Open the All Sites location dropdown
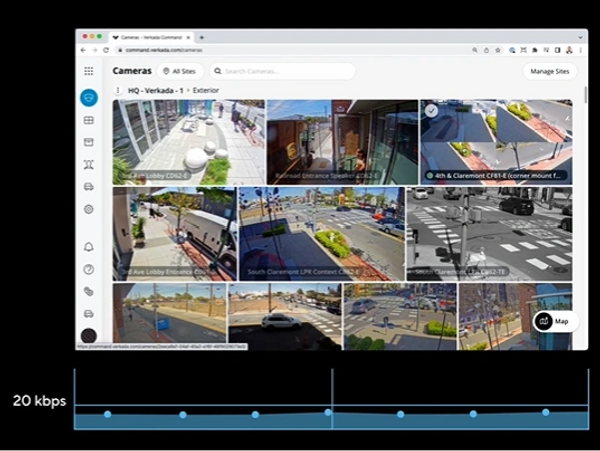The height and width of the screenshot is (451, 600). 180,71
